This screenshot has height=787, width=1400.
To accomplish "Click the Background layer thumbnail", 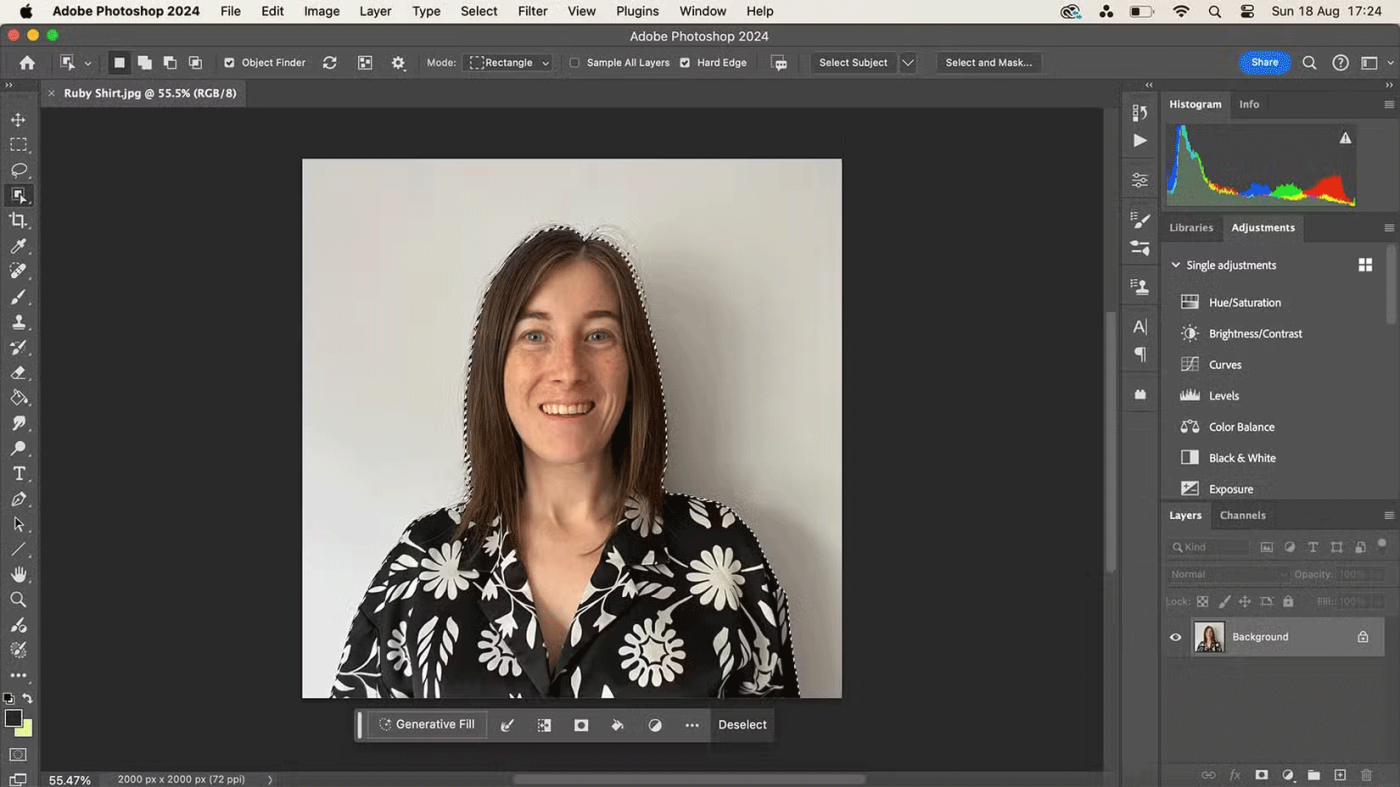I will tap(1209, 637).
